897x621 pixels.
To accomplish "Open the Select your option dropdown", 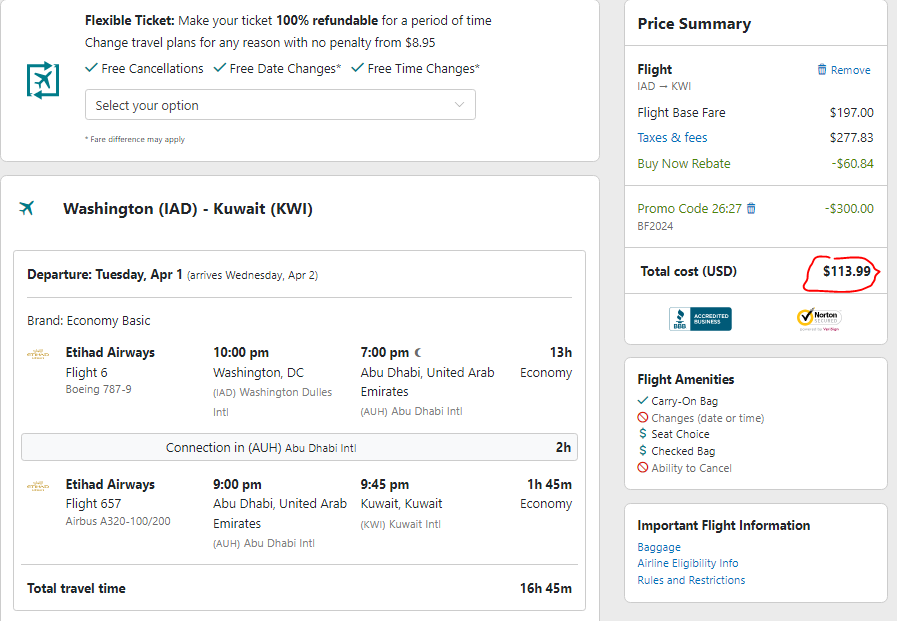I will 280,105.
